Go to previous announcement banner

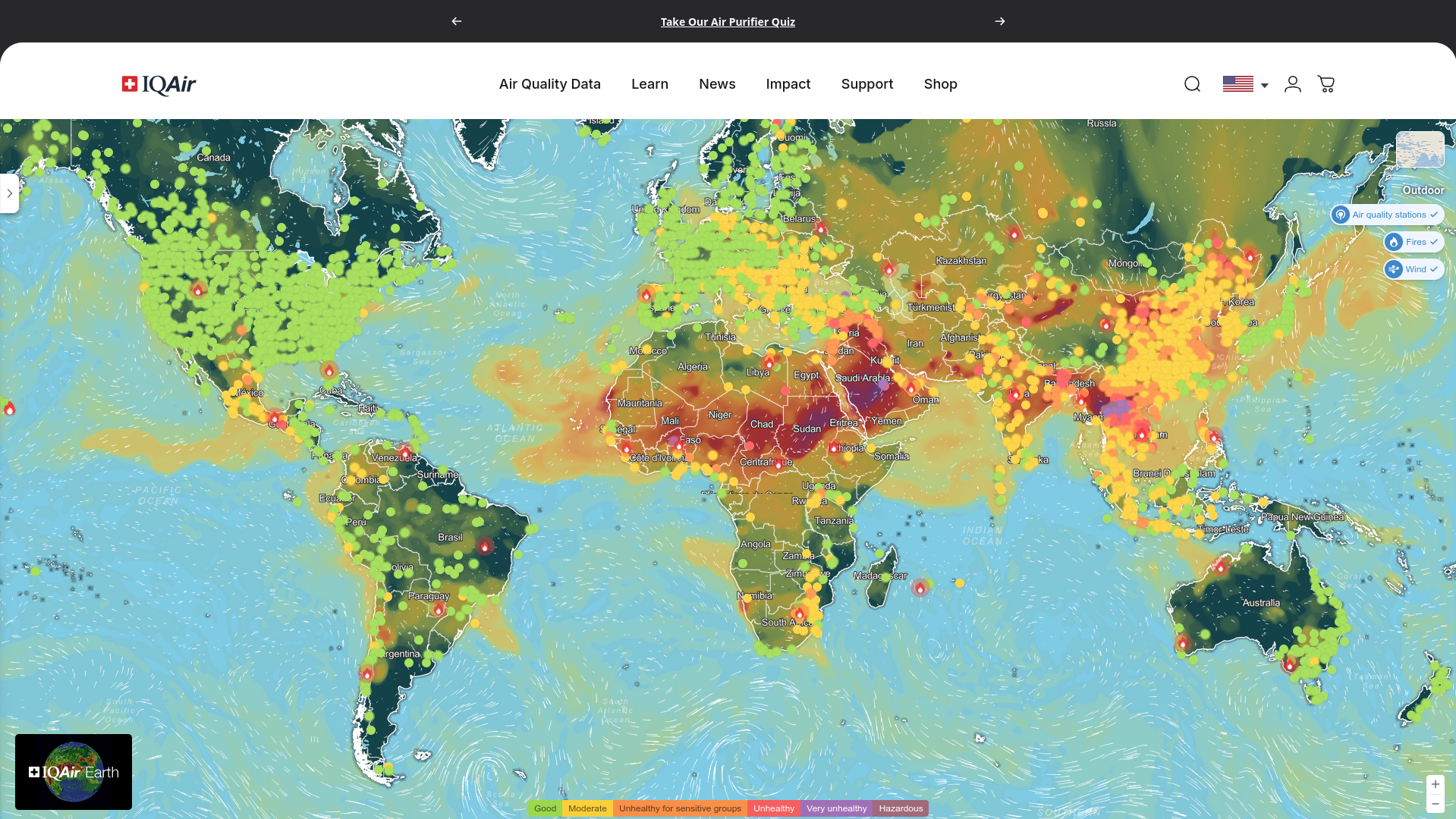pos(457,21)
